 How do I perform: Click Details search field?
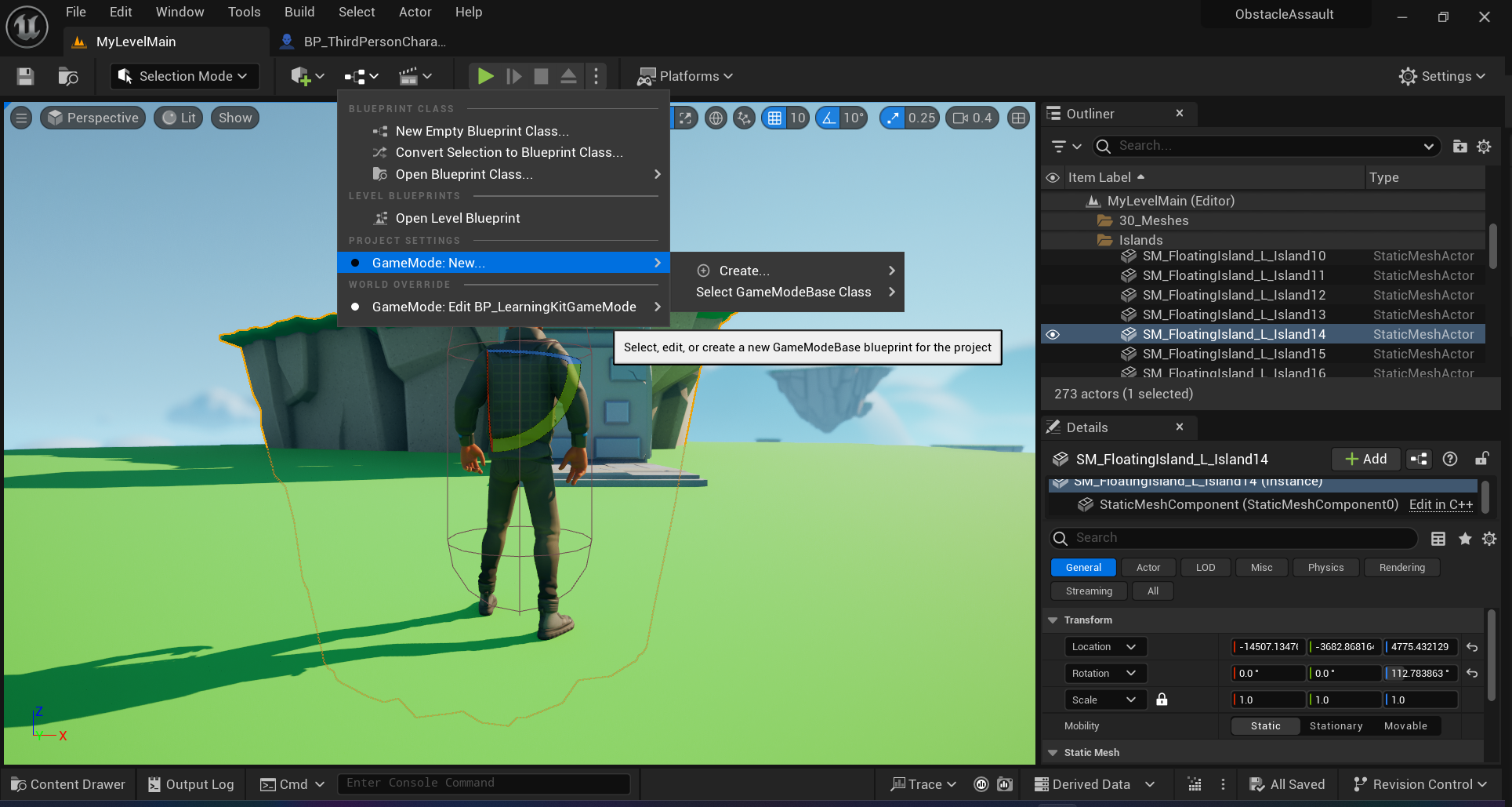1233,538
